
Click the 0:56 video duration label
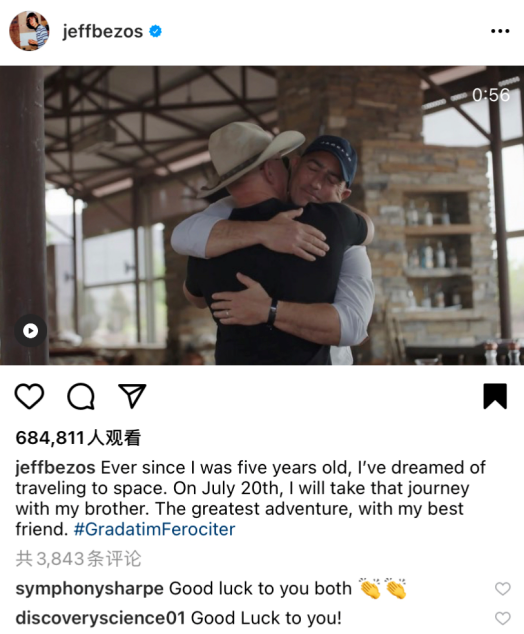coord(491,95)
